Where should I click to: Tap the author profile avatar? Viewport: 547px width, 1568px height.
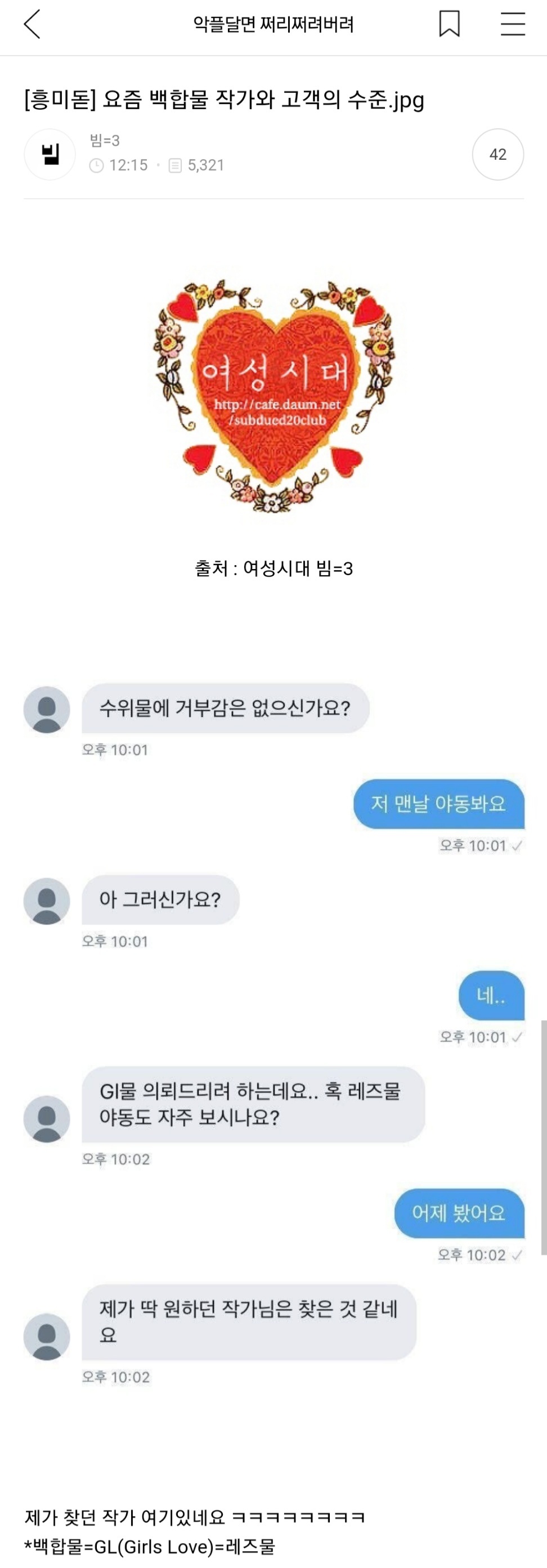click(x=50, y=155)
